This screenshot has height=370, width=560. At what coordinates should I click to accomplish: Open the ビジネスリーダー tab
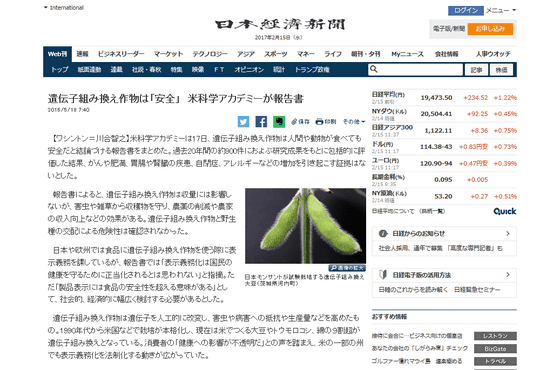coord(121,54)
